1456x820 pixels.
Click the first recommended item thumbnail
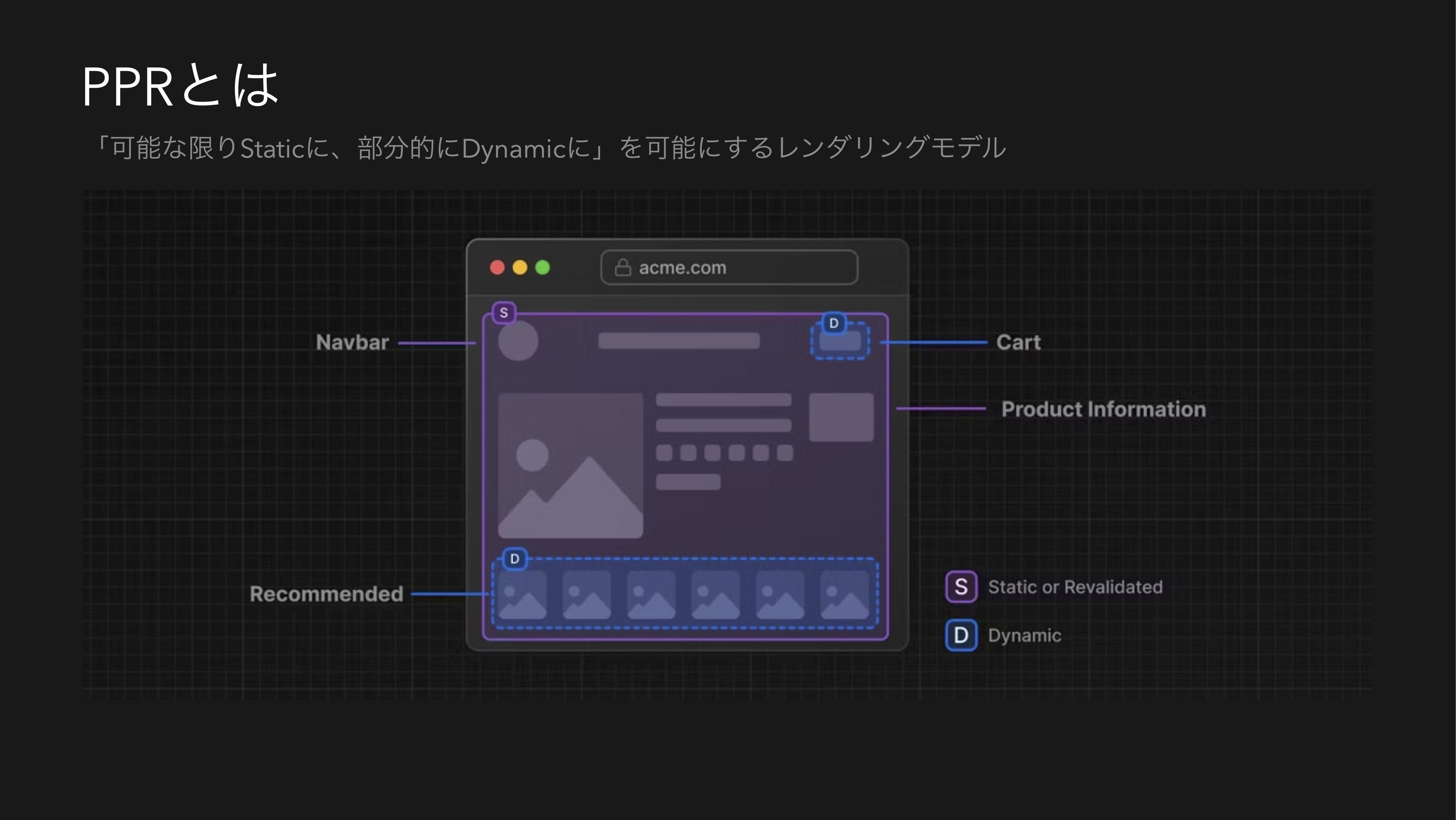click(x=523, y=595)
